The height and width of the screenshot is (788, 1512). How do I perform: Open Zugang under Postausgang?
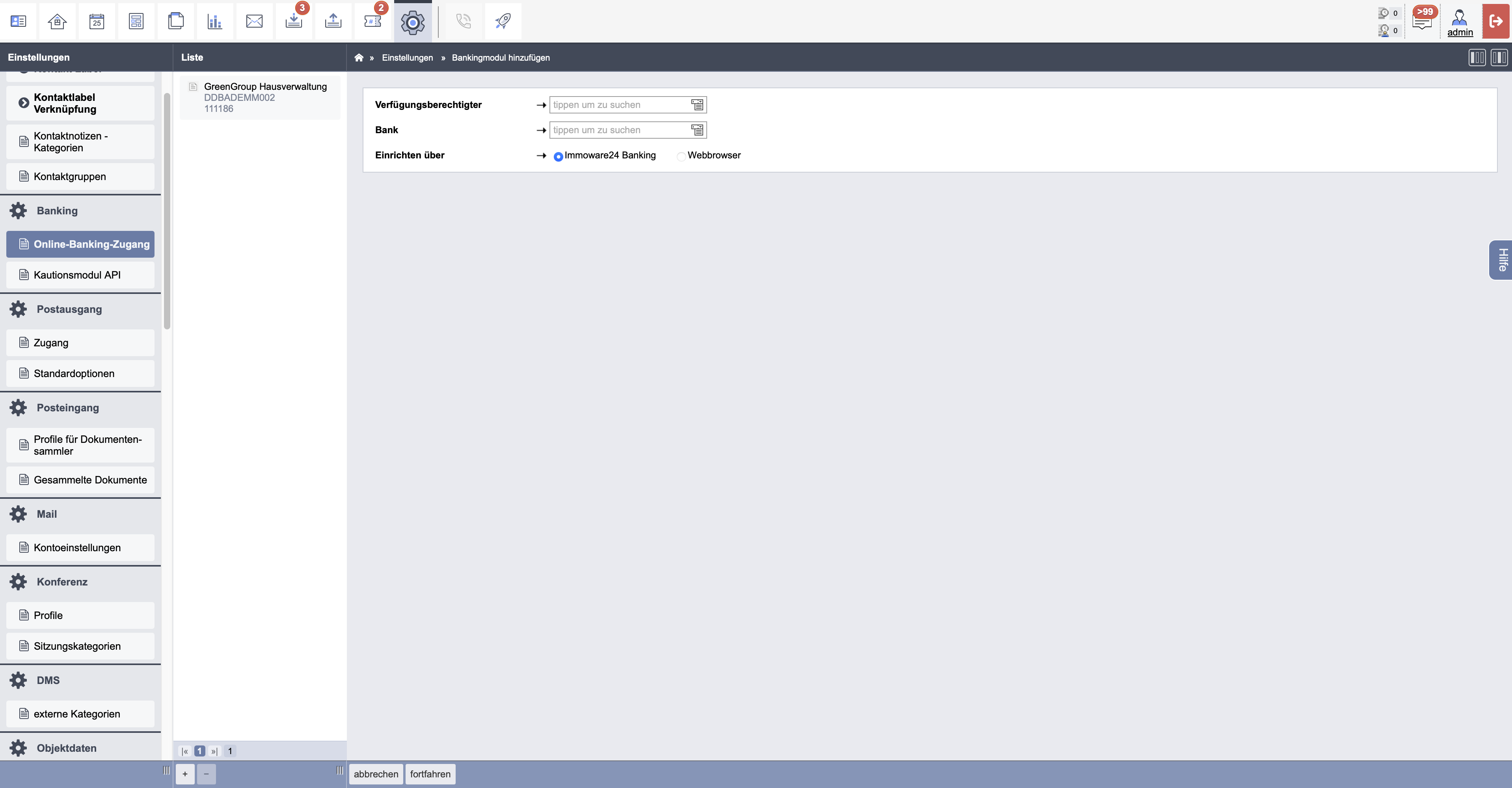point(80,343)
